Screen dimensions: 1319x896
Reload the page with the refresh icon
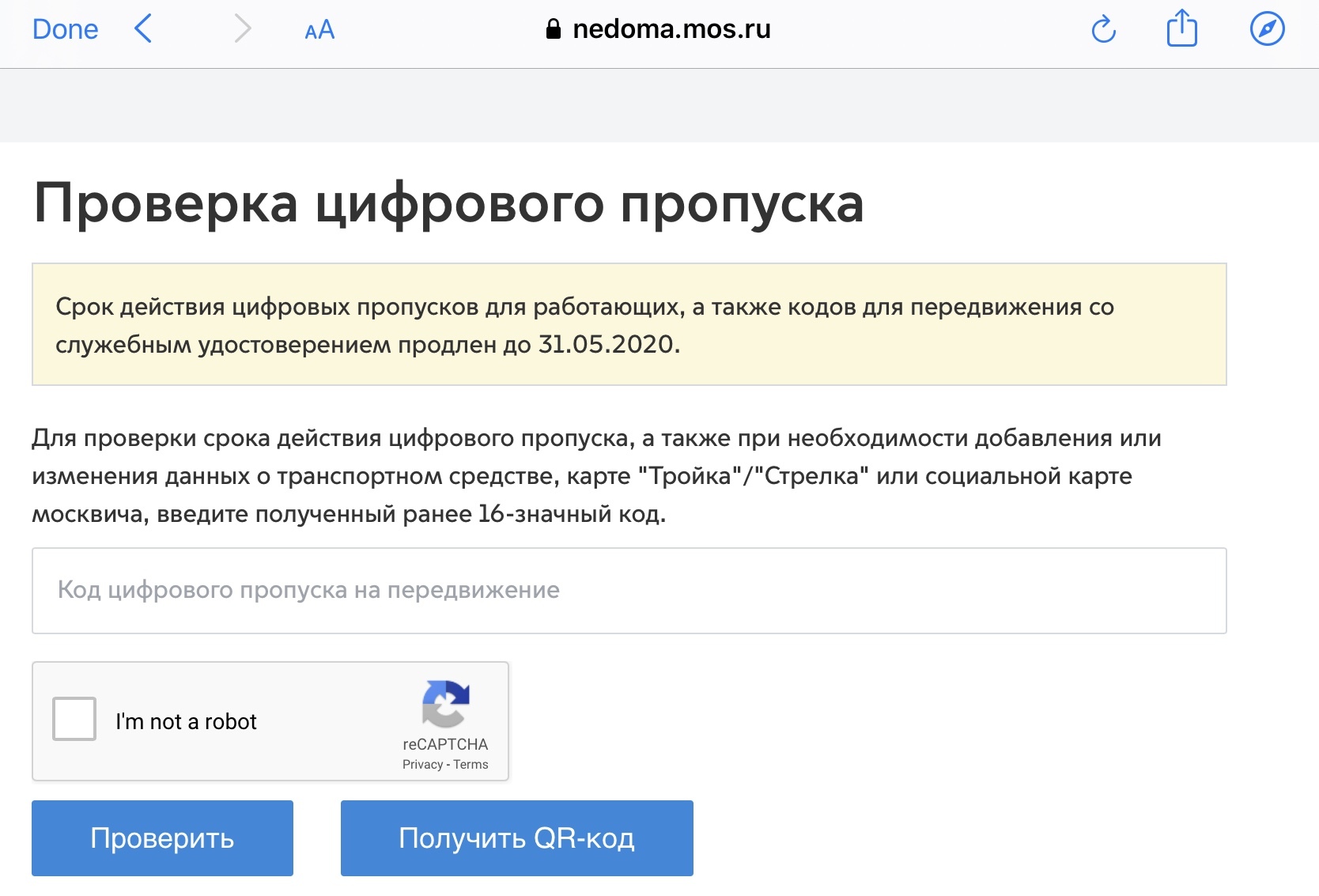coord(1103,30)
